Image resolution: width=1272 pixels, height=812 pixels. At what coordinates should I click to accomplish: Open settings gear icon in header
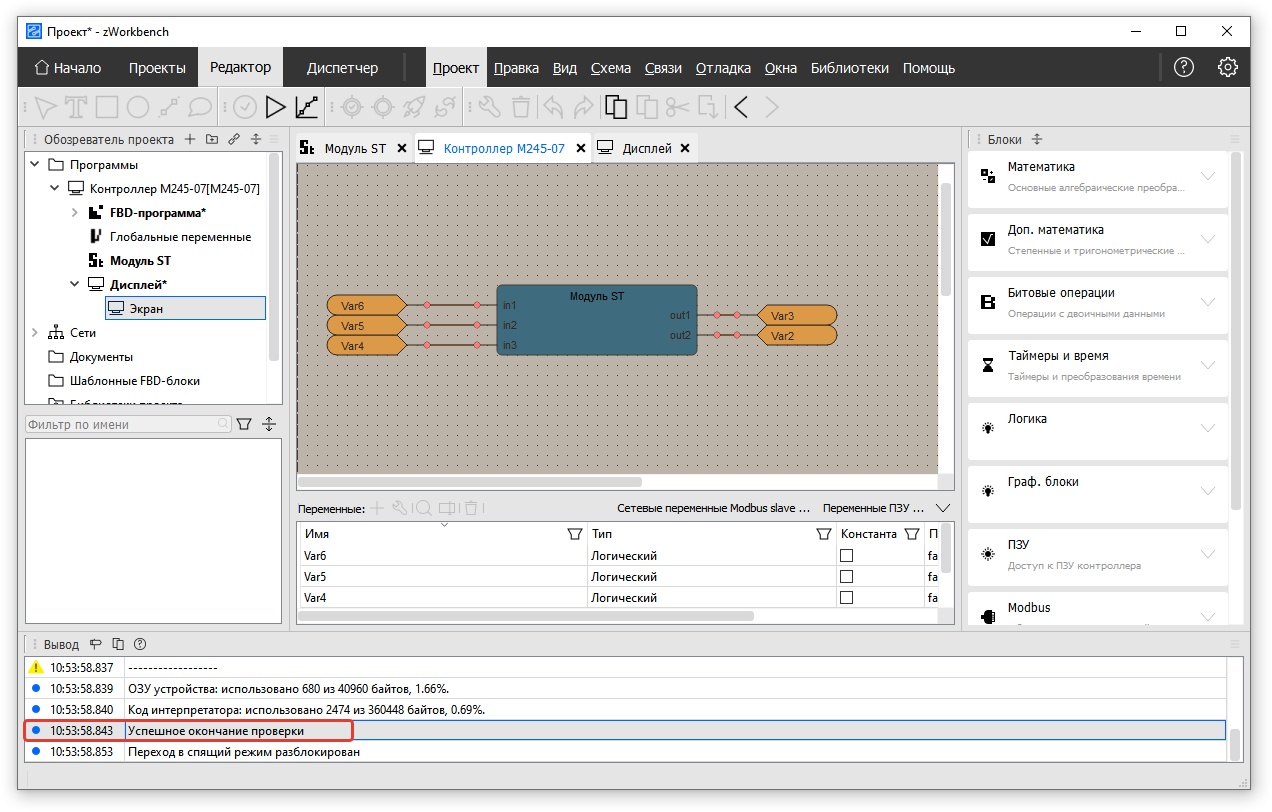(1227, 68)
